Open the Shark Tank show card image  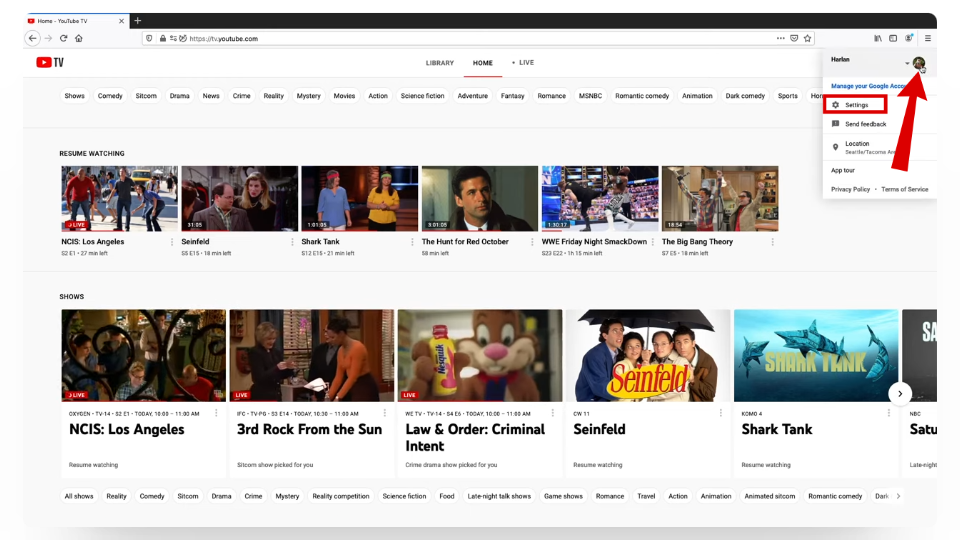click(816, 355)
